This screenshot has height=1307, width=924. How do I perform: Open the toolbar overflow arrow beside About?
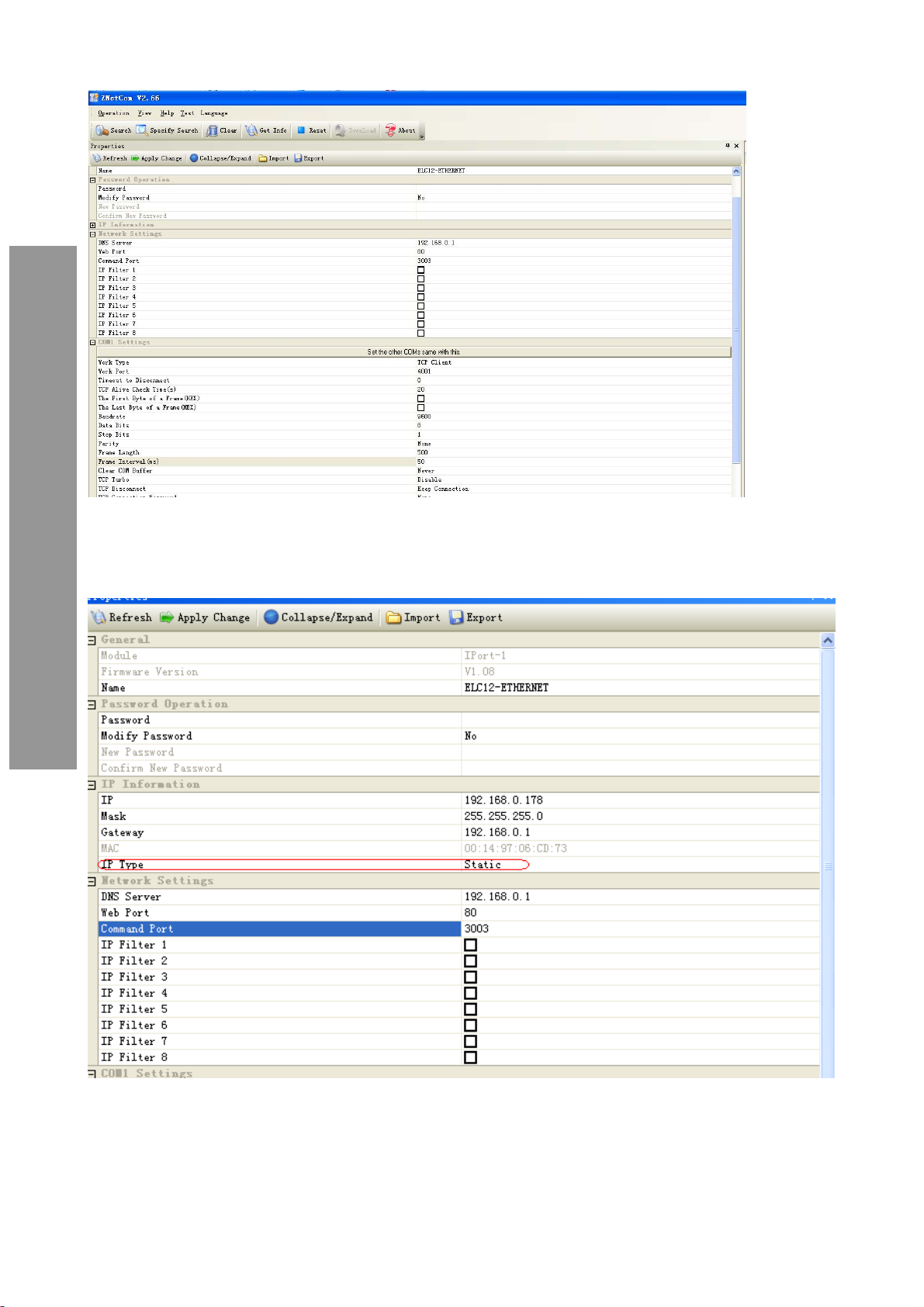coord(422,136)
